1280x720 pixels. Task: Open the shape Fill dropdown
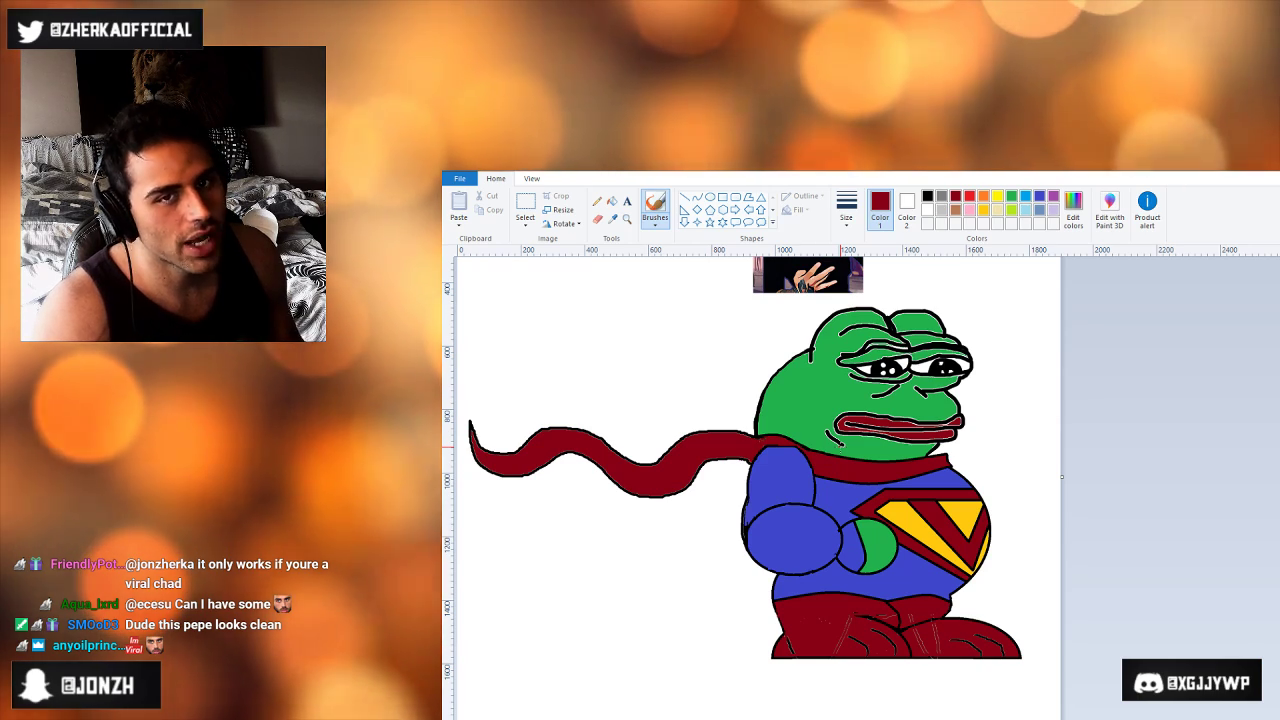[794, 210]
